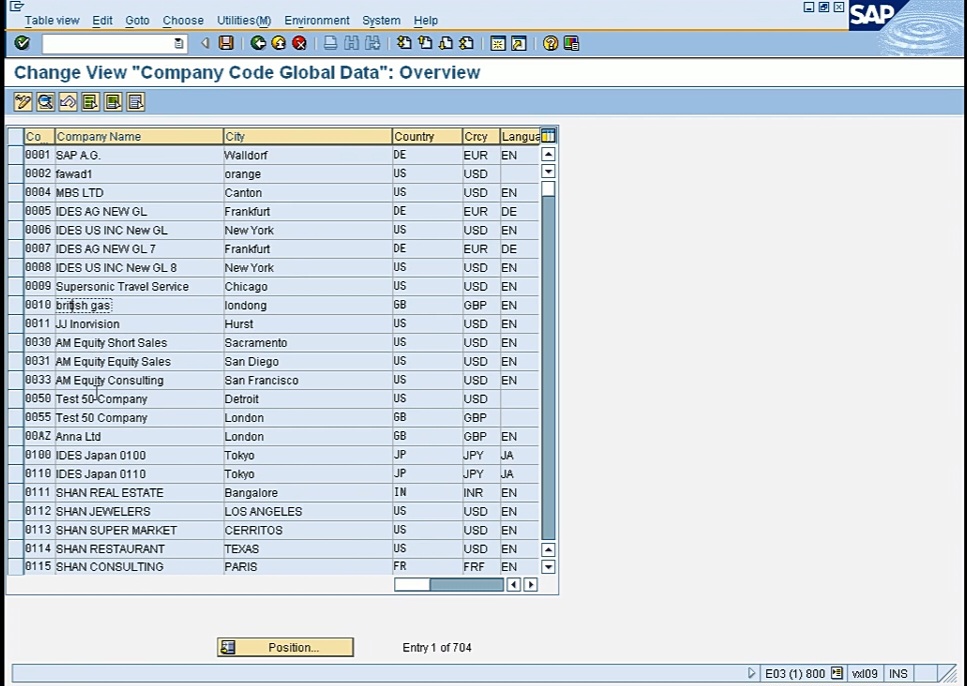Open the yellow Help question mark icon
967x686 pixels.
pyautogui.click(x=550, y=43)
